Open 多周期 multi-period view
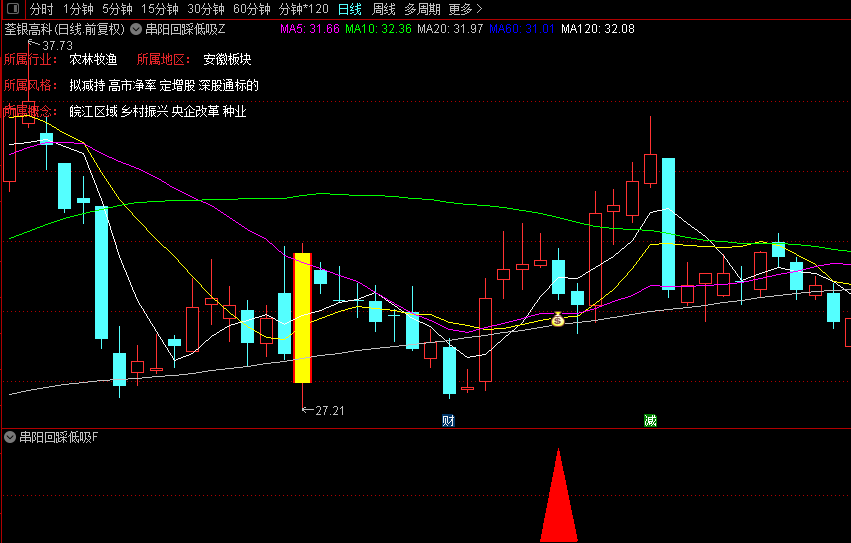This screenshot has width=851, height=543. tap(422, 9)
